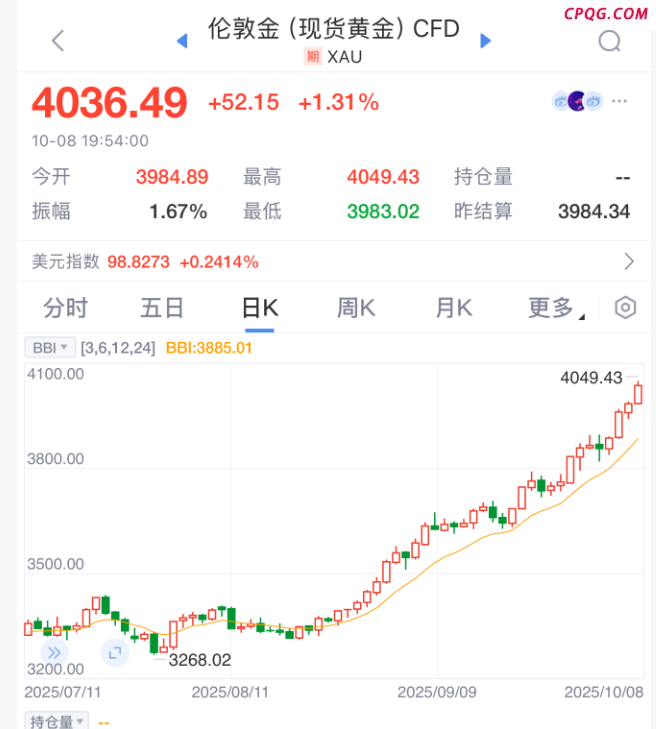656x729 pixels.
Task: Click the three-dot more options icon
Action: tap(621, 101)
